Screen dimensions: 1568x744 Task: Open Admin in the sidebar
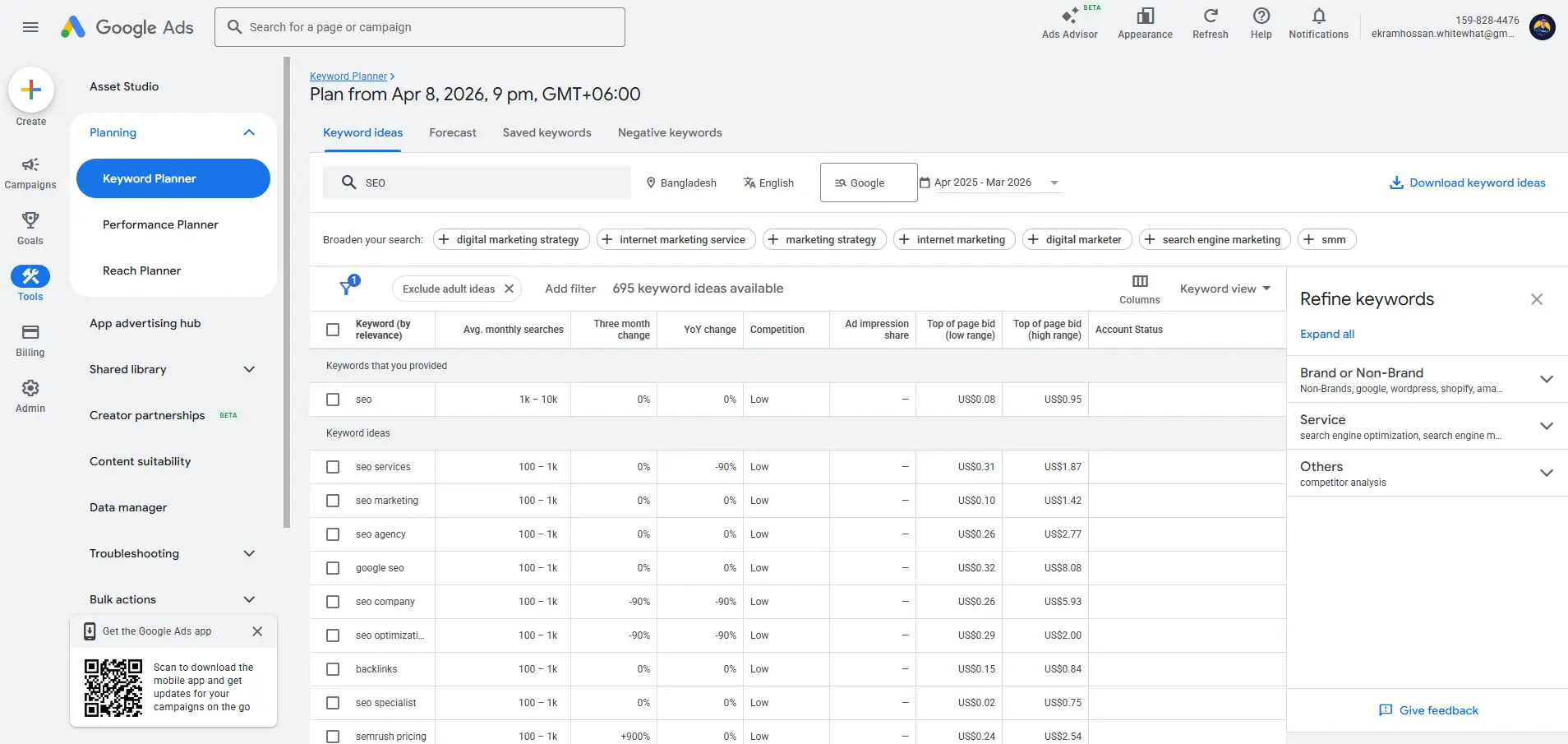point(30,396)
